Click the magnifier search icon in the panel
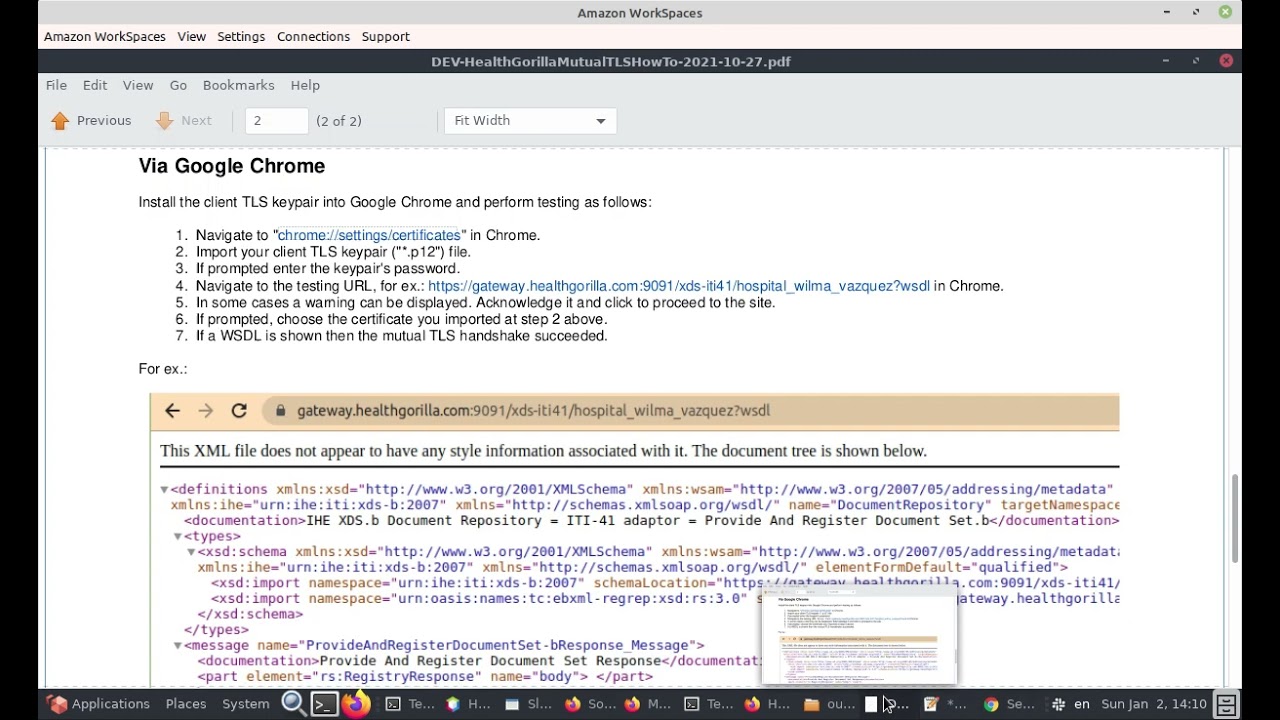Image resolution: width=1280 pixels, height=720 pixels. (x=293, y=704)
